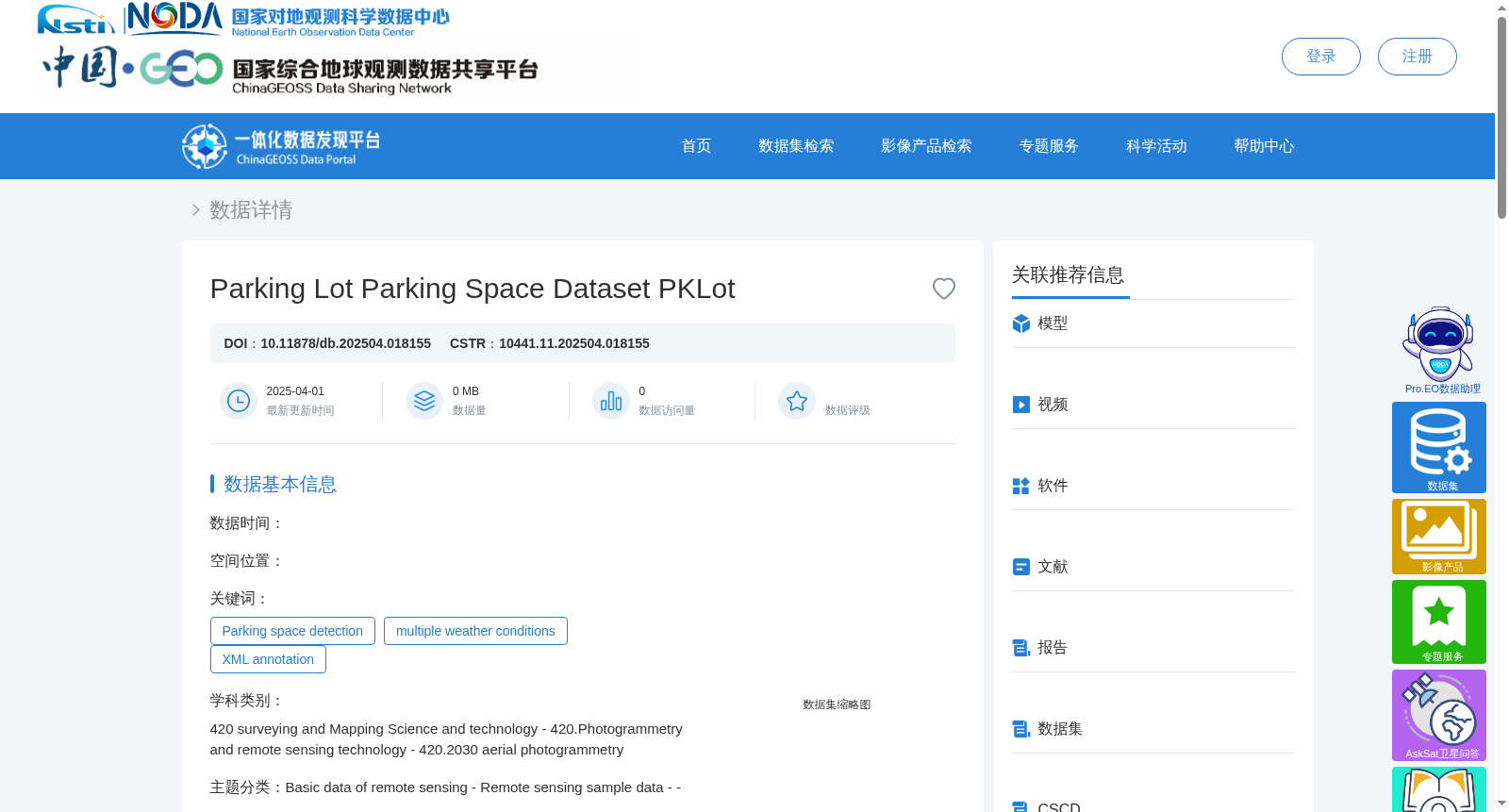1509x812 pixels.
Task: Open the AskSat卫星问答 satellite tile
Action: click(1439, 715)
